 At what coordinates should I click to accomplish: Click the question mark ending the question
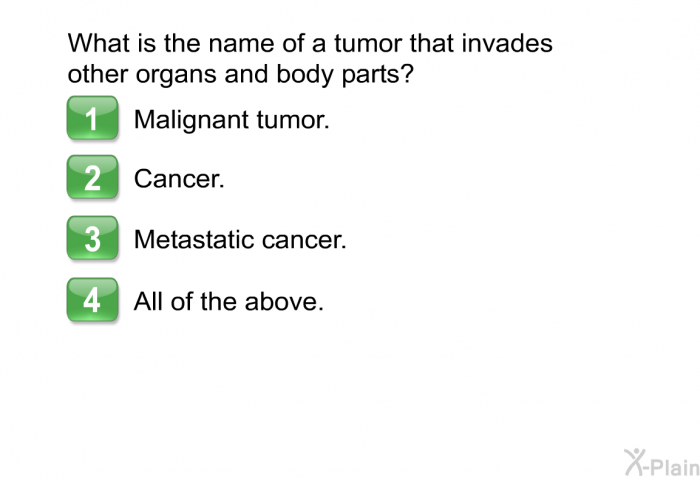408,74
